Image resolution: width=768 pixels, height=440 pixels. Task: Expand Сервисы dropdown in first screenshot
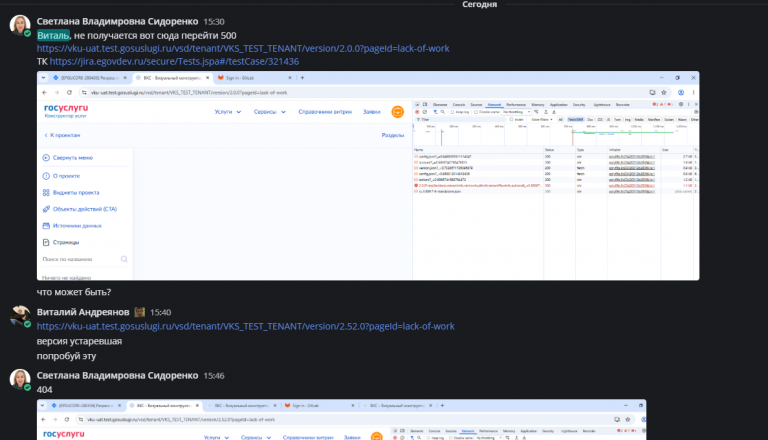[x=269, y=112]
